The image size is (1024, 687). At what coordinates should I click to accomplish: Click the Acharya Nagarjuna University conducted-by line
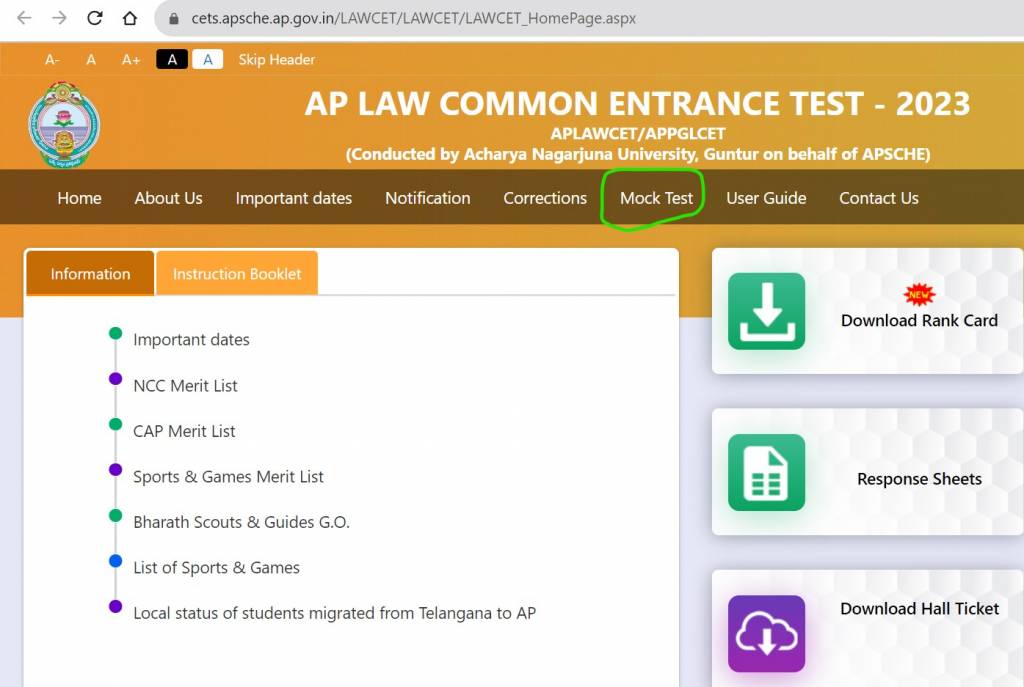click(637, 154)
